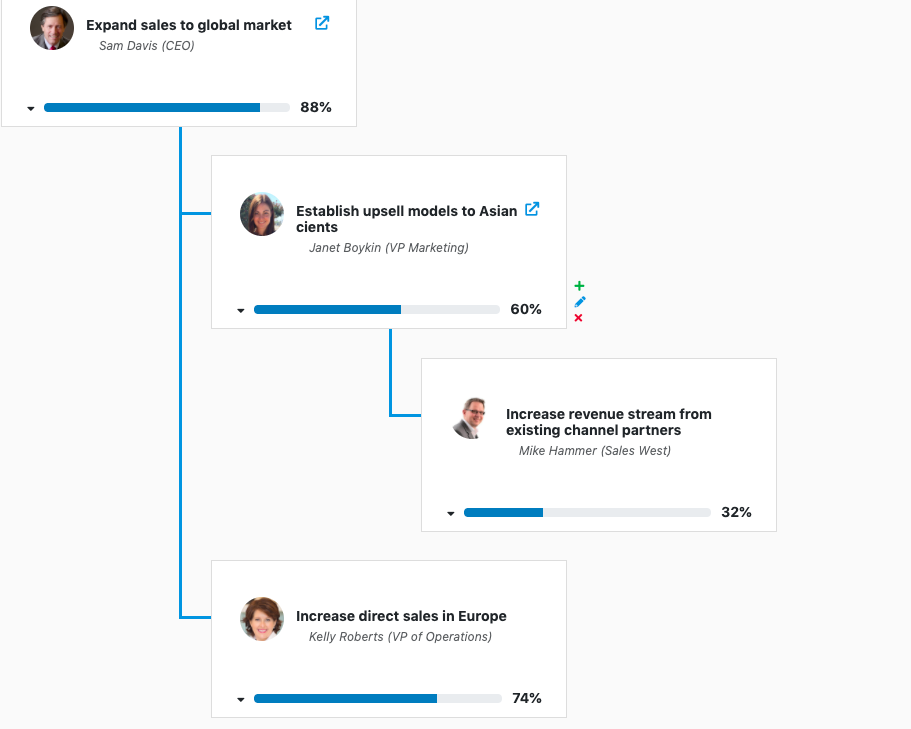This screenshot has width=911, height=729.
Task: Expand the Establish upsell models card dropdown arrow
Action: [241, 310]
